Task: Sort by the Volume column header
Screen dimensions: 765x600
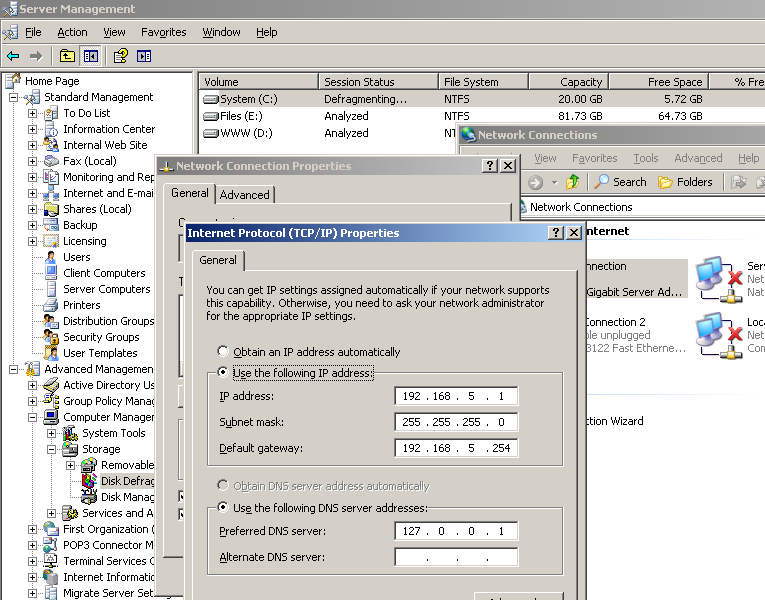Action: tap(258, 81)
